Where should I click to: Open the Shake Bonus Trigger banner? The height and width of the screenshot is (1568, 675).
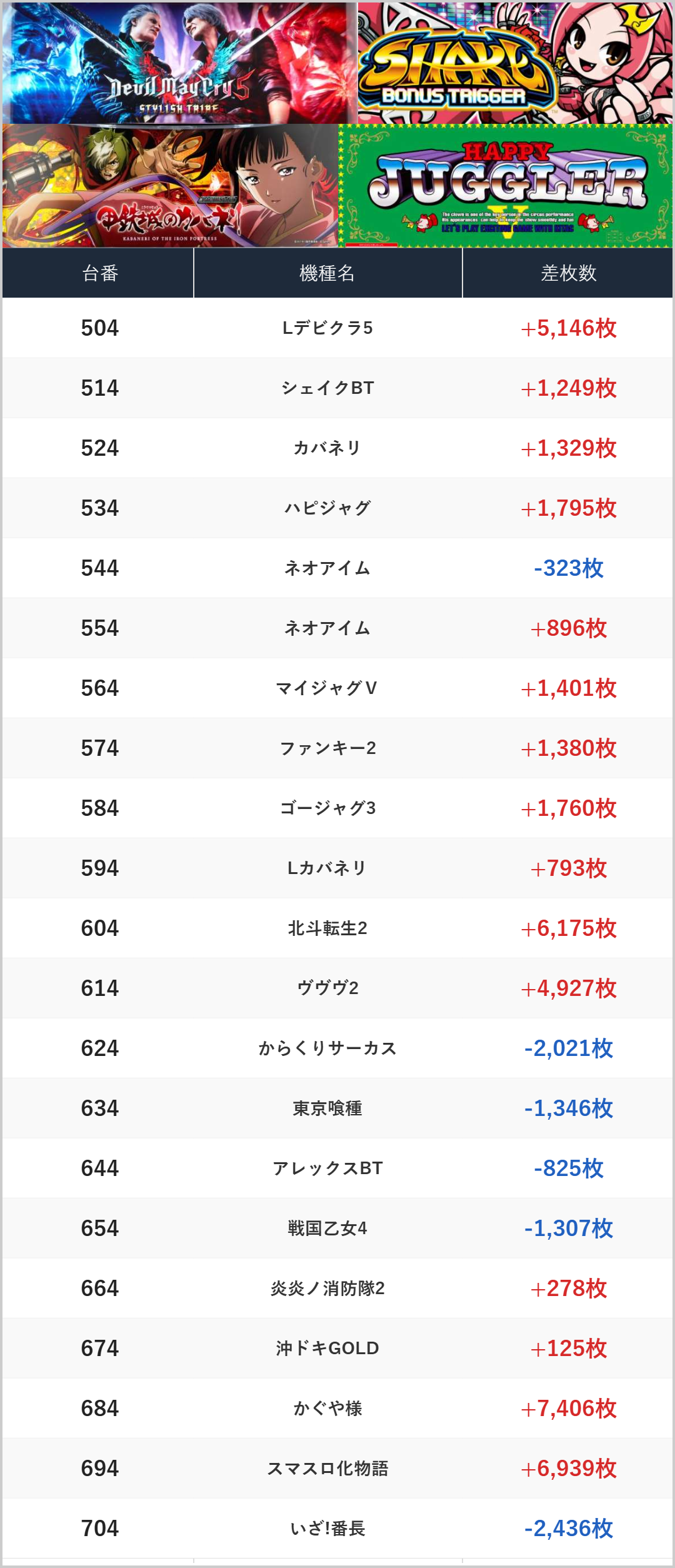(515, 63)
